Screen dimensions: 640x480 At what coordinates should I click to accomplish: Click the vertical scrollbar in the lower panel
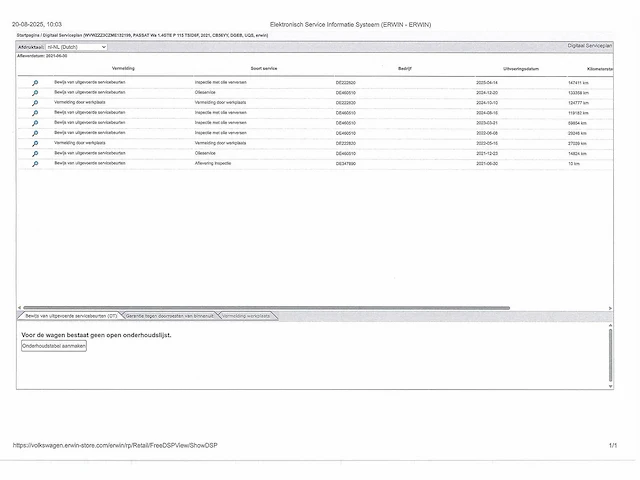[x=611, y=355]
